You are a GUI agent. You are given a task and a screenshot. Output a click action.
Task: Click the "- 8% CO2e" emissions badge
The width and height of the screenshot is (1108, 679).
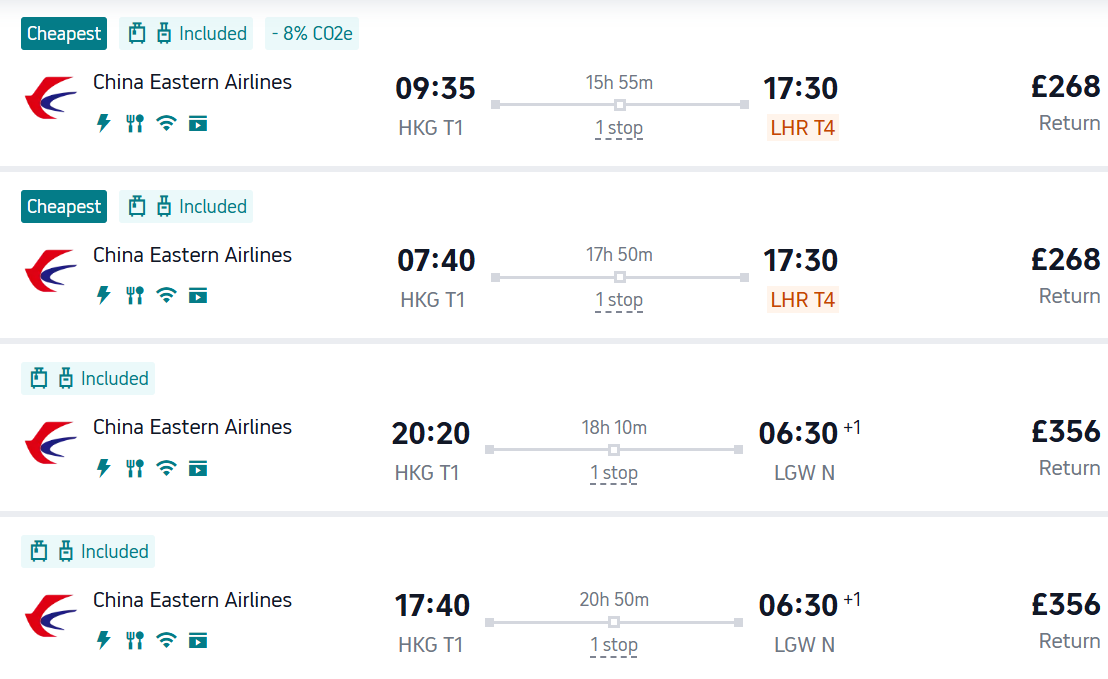[312, 34]
